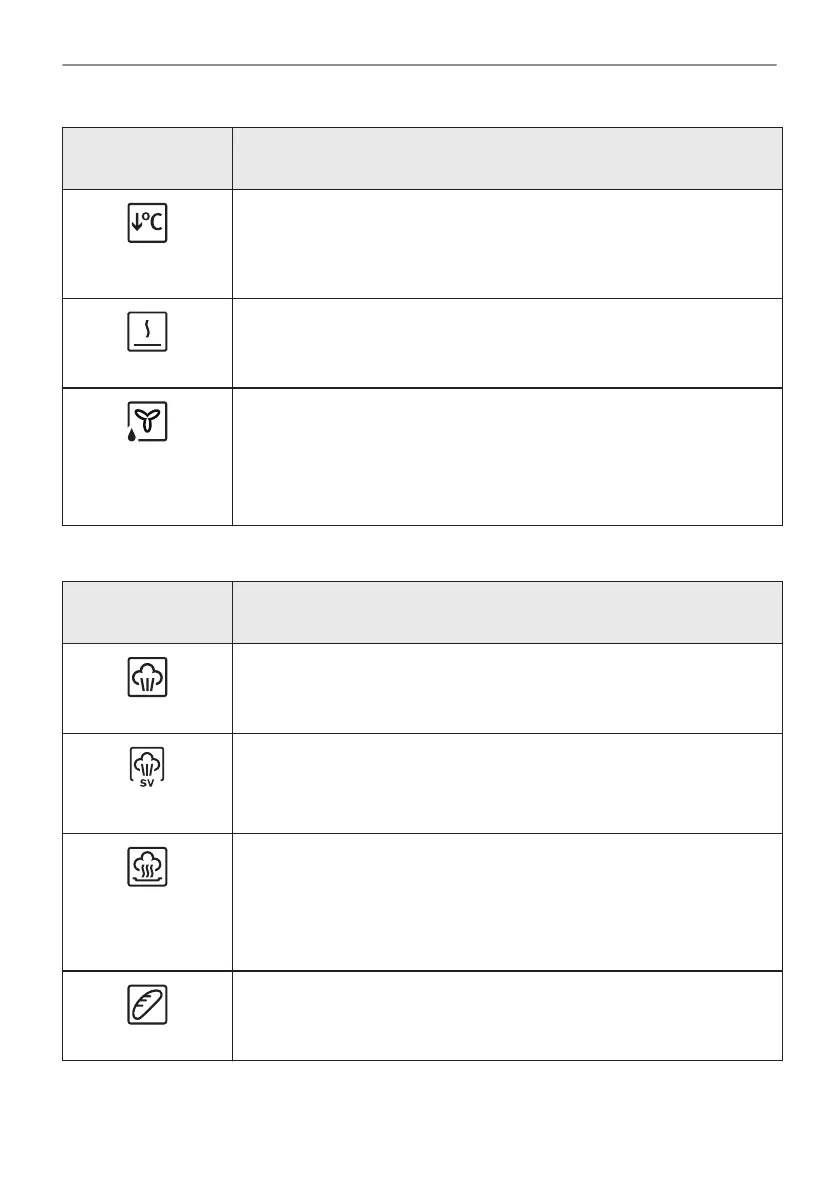Image resolution: width=839 pixels, height=1191 pixels.
Task: Click the blank cell next to the bread icon
Action: (x=506, y=1015)
